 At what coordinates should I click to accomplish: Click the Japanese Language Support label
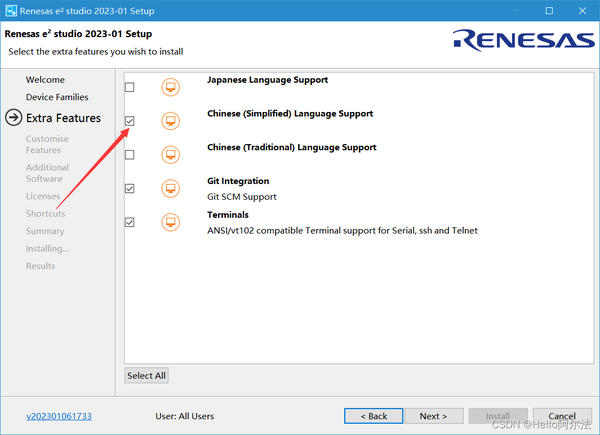(267, 80)
